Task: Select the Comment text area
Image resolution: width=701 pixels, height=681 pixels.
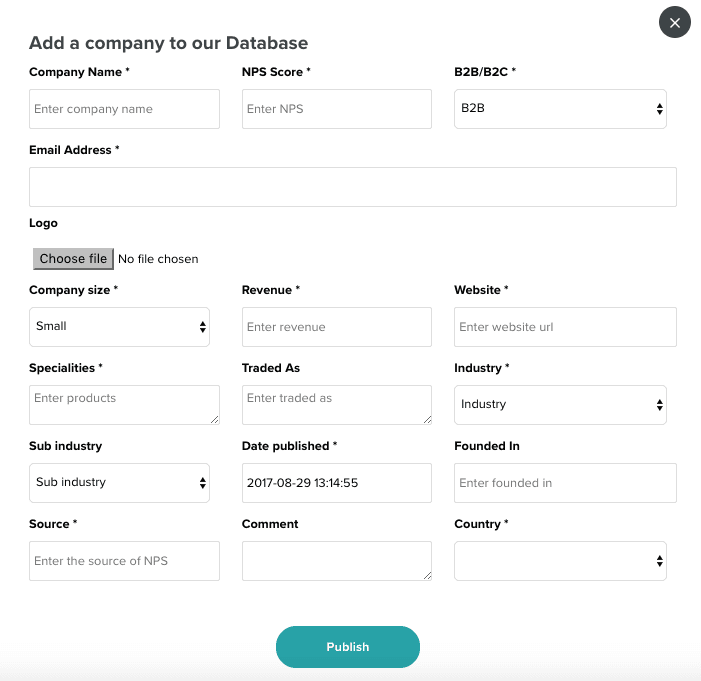Action: point(337,560)
